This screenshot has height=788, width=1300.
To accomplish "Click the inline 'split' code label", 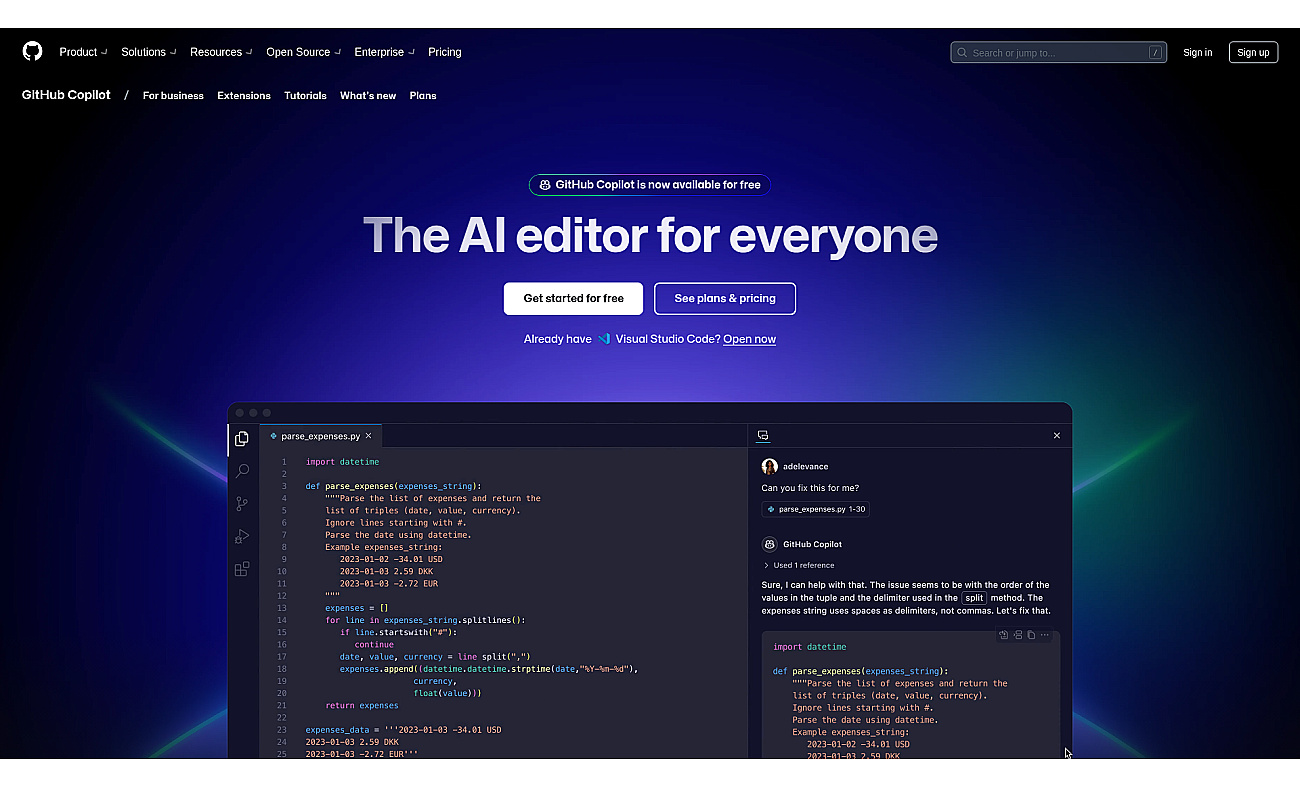I will 974,598.
